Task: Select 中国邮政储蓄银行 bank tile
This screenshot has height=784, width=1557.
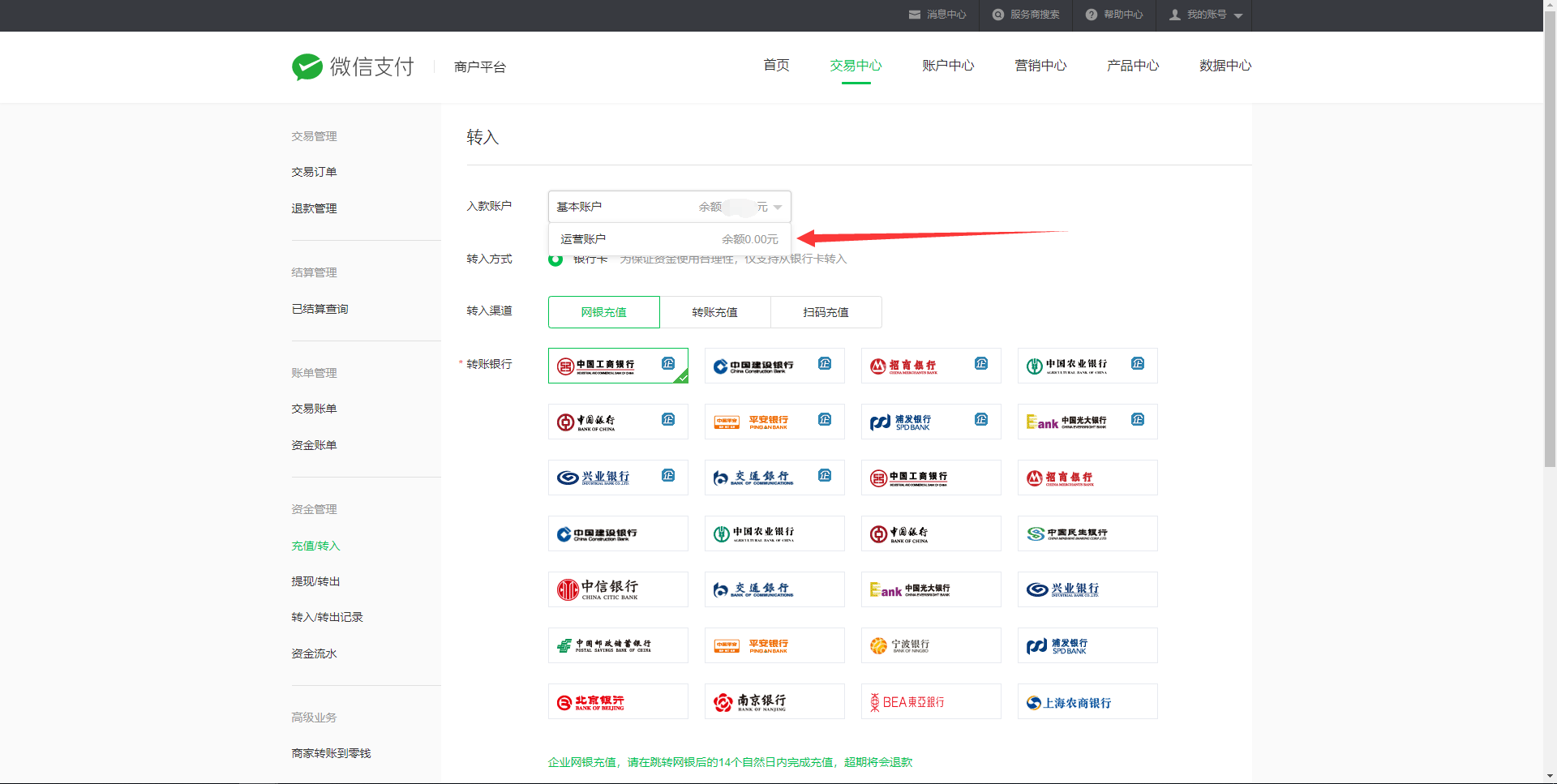Action: click(x=618, y=645)
